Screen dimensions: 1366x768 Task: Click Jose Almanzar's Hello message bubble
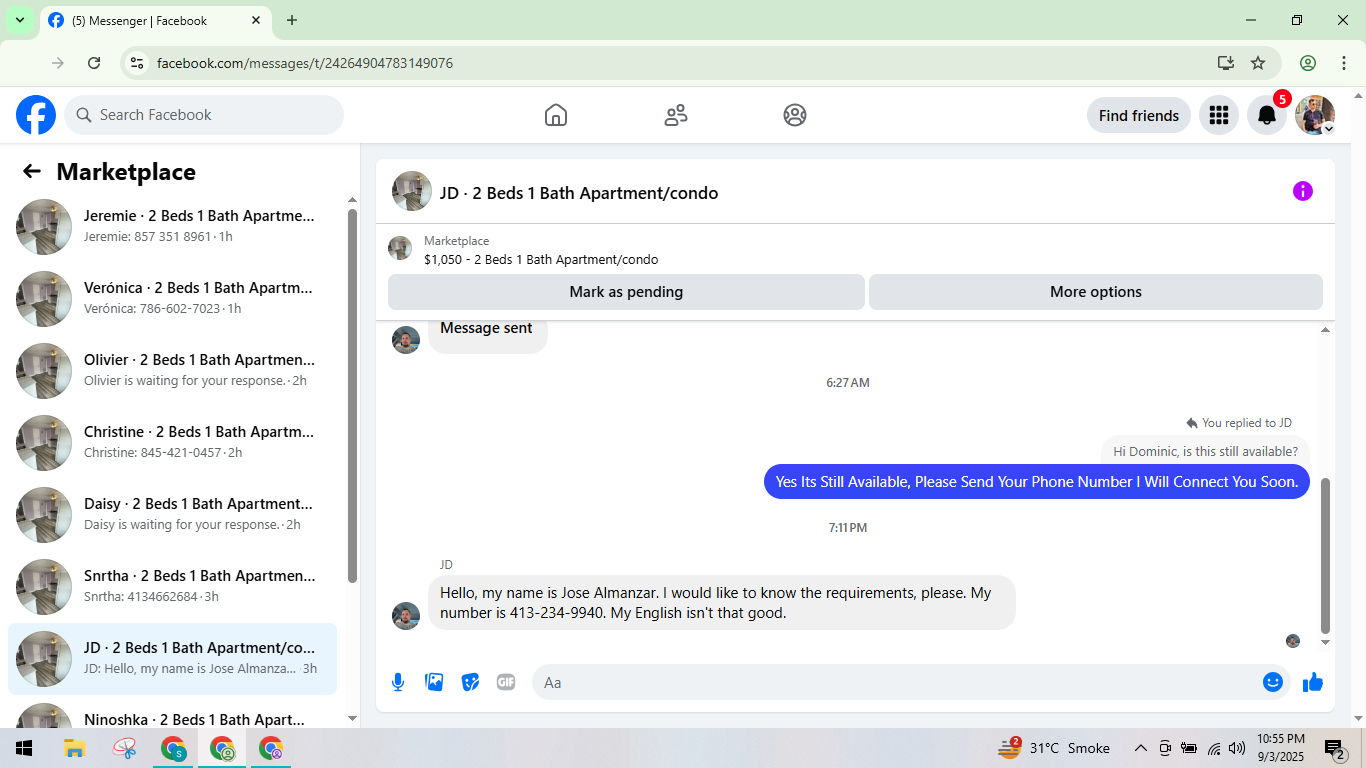722,602
